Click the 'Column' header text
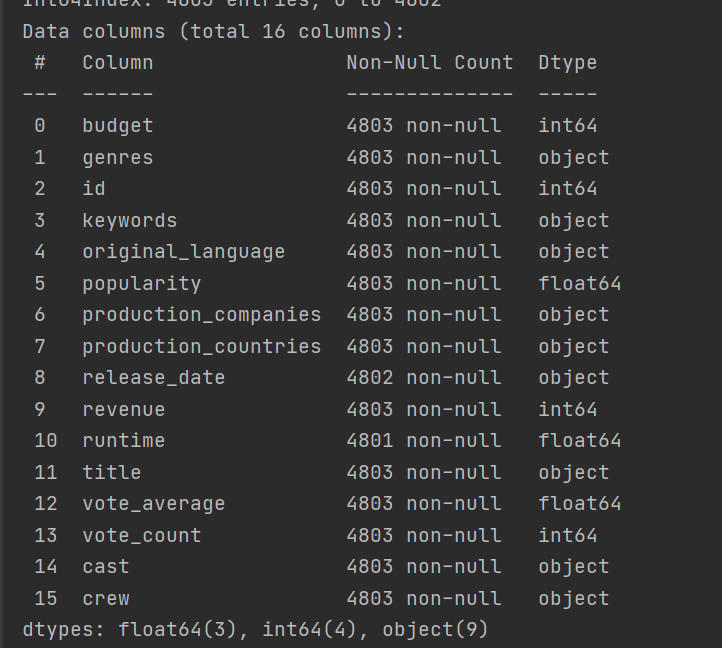 118,63
